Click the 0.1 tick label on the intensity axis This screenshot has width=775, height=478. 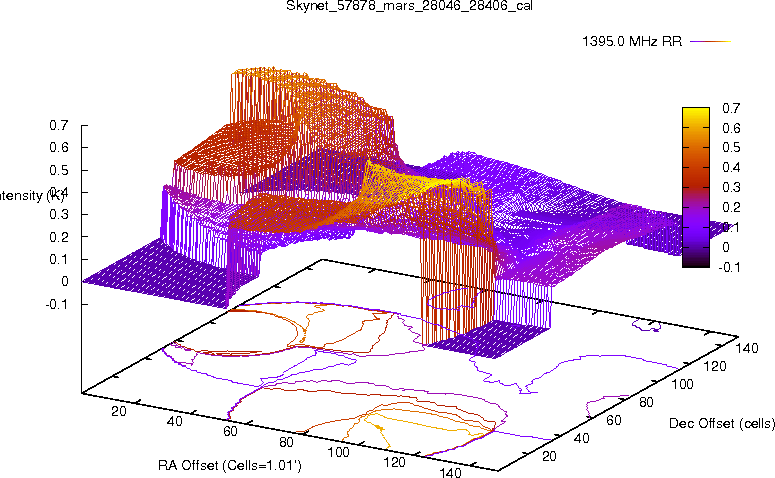tap(58, 259)
